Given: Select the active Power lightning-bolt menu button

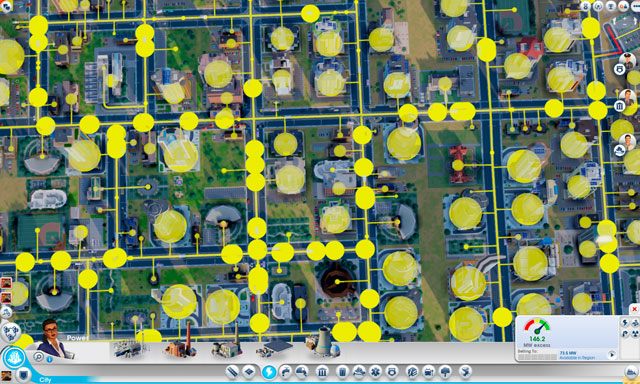Looking at the screenshot, I should tap(269, 372).
